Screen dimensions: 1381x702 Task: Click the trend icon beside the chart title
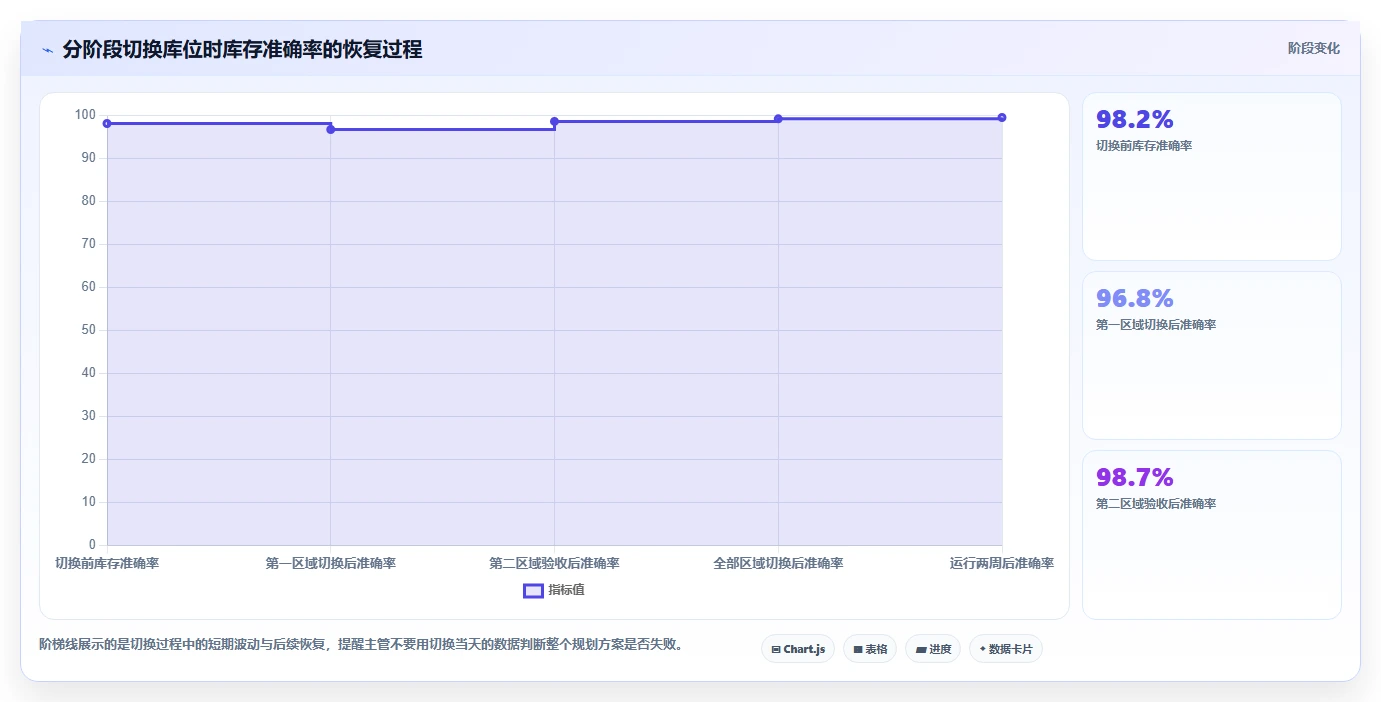click(x=47, y=50)
